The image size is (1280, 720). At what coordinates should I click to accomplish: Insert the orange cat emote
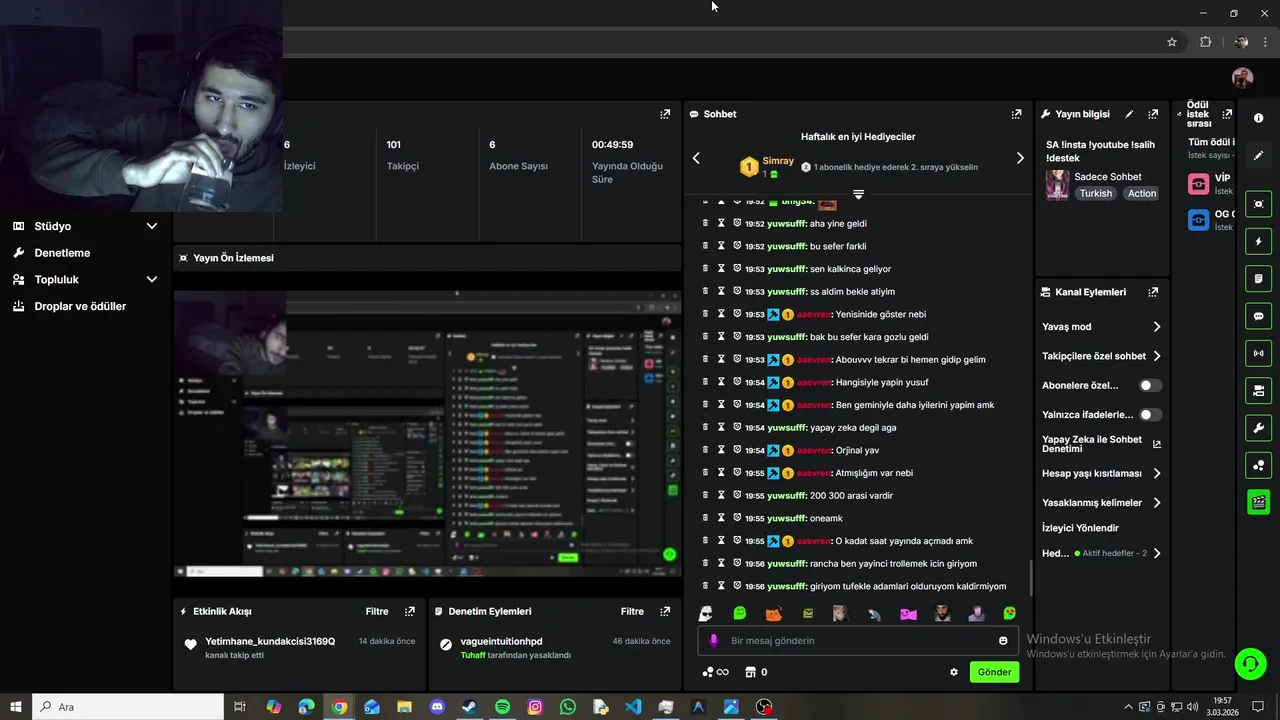click(773, 613)
